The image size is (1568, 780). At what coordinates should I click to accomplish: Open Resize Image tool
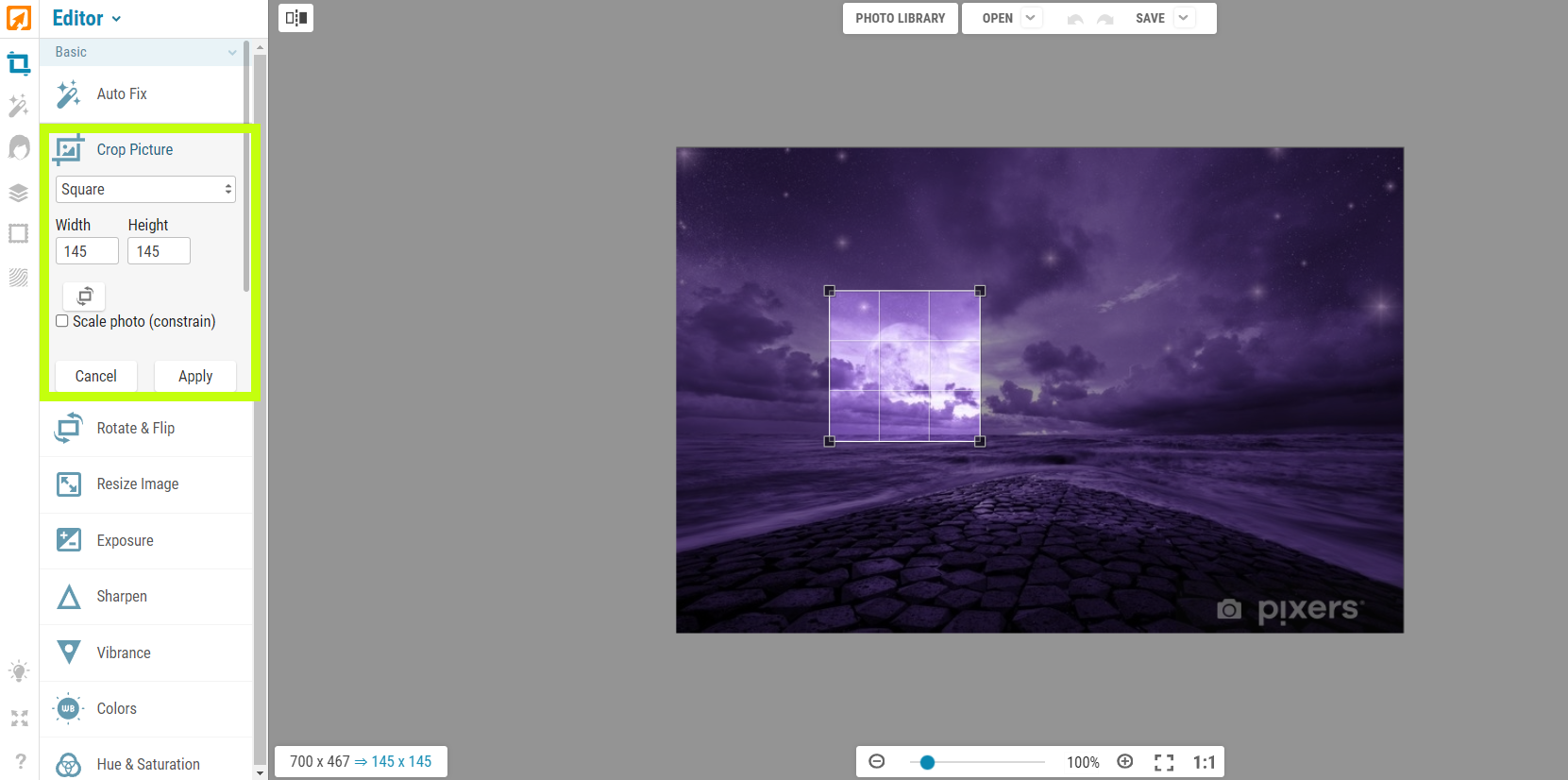click(x=145, y=484)
